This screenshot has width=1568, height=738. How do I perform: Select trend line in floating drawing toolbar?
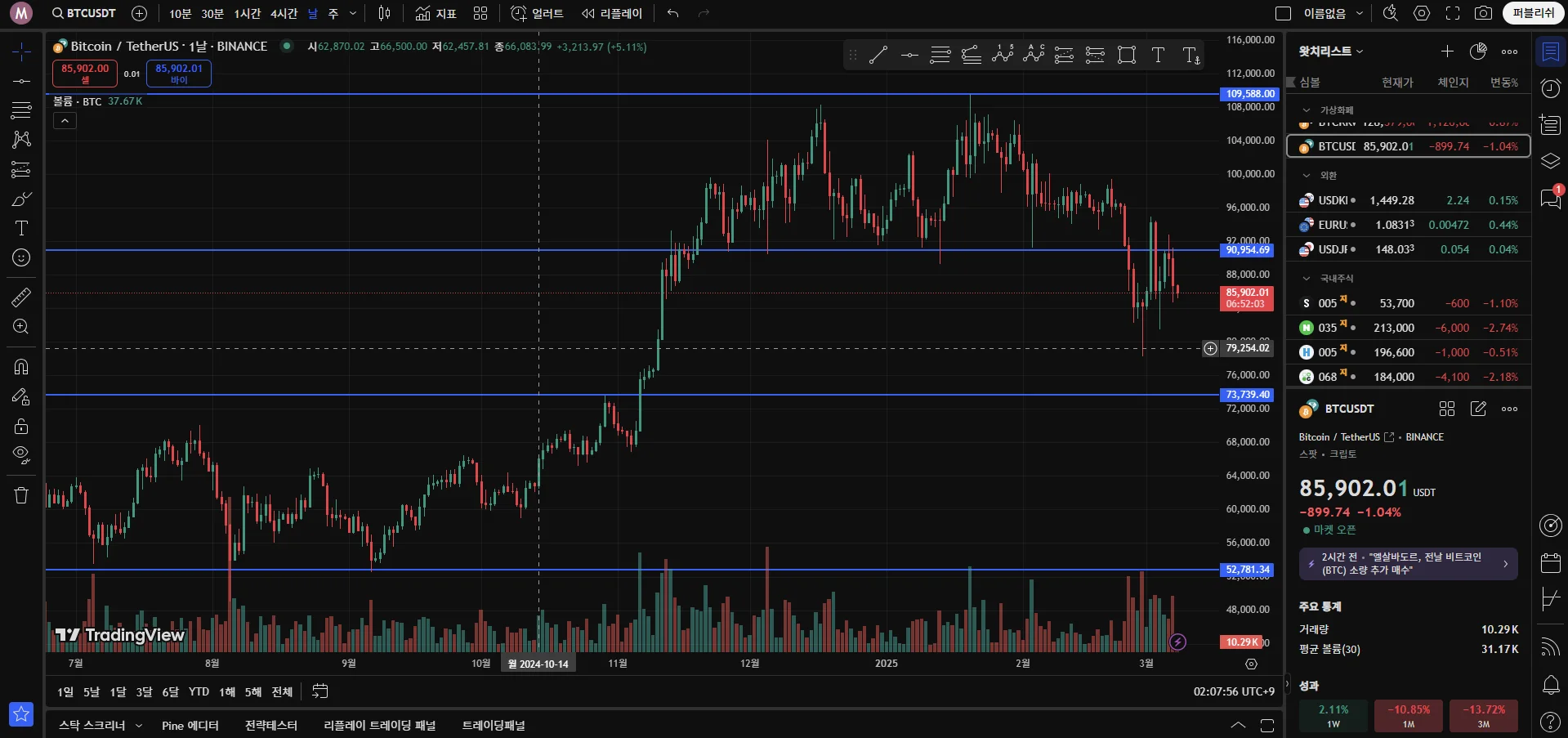(878, 56)
